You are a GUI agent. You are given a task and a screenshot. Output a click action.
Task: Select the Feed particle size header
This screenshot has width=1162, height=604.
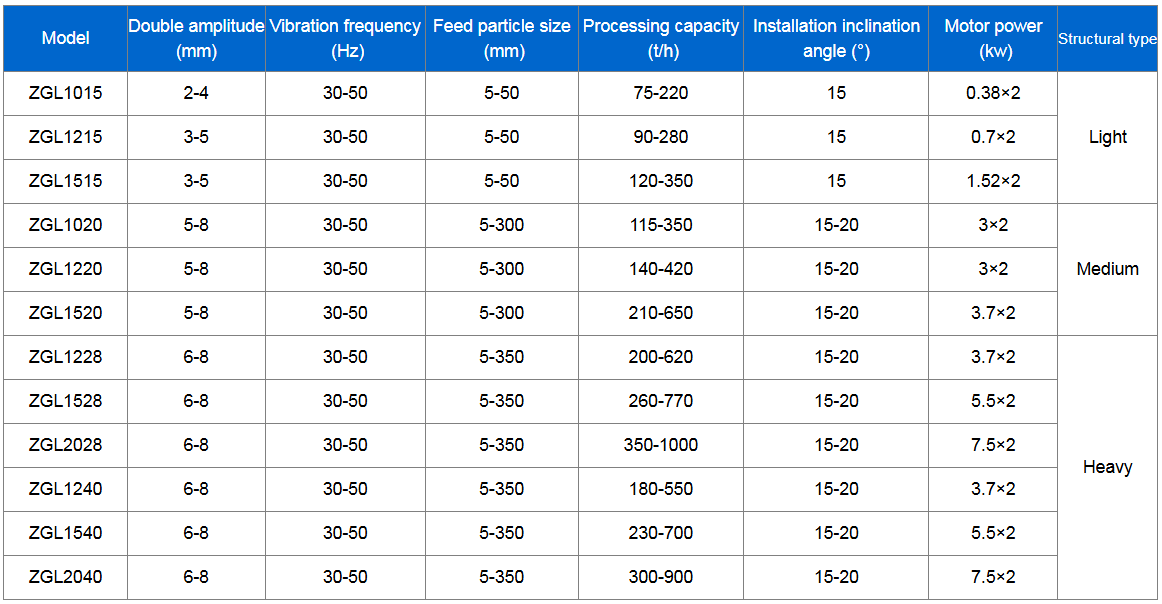point(502,38)
